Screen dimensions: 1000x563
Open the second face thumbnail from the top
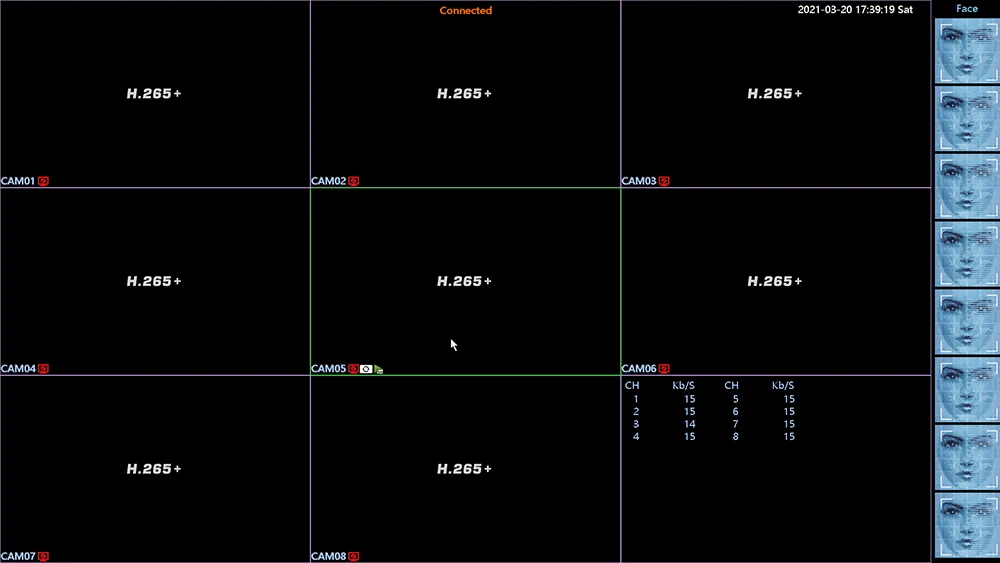967,119
